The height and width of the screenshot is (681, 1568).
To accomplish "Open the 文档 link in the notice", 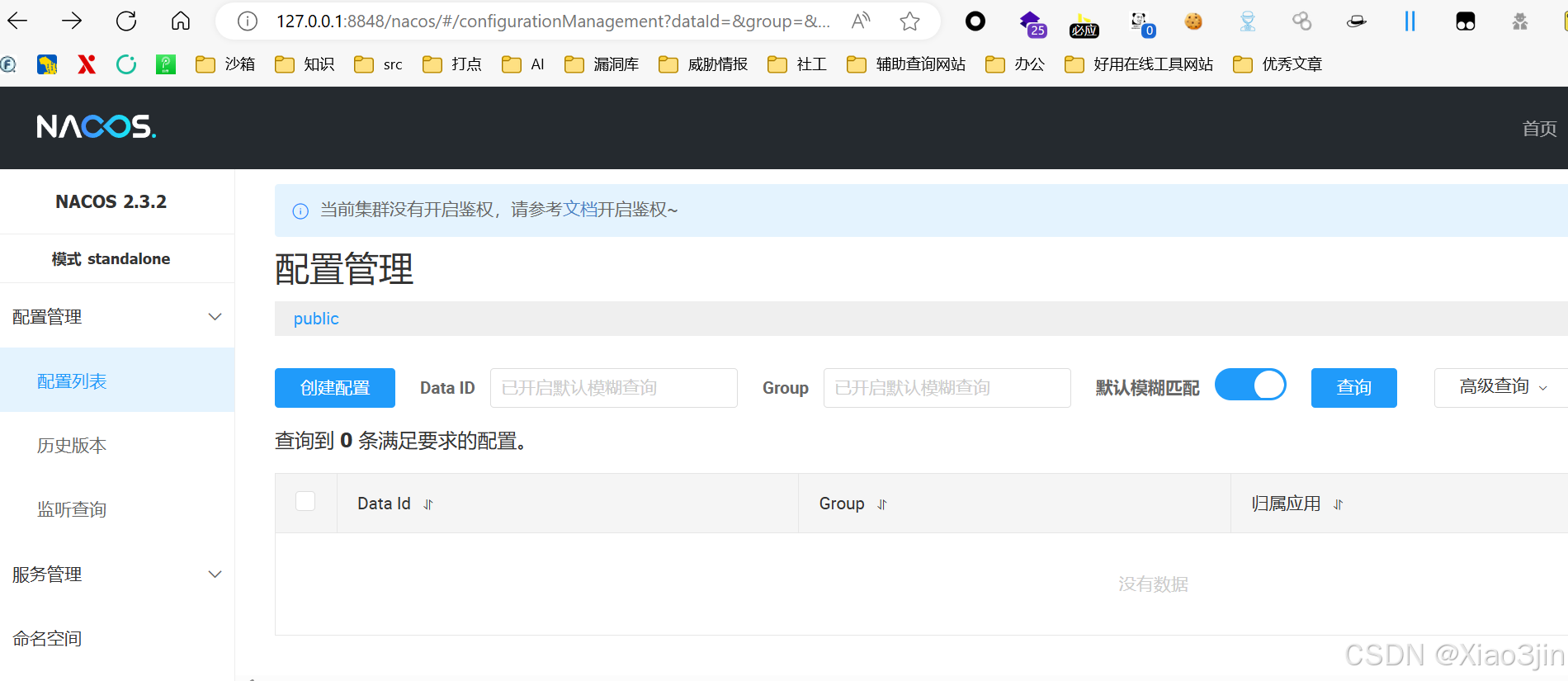I will pos(580,210).
